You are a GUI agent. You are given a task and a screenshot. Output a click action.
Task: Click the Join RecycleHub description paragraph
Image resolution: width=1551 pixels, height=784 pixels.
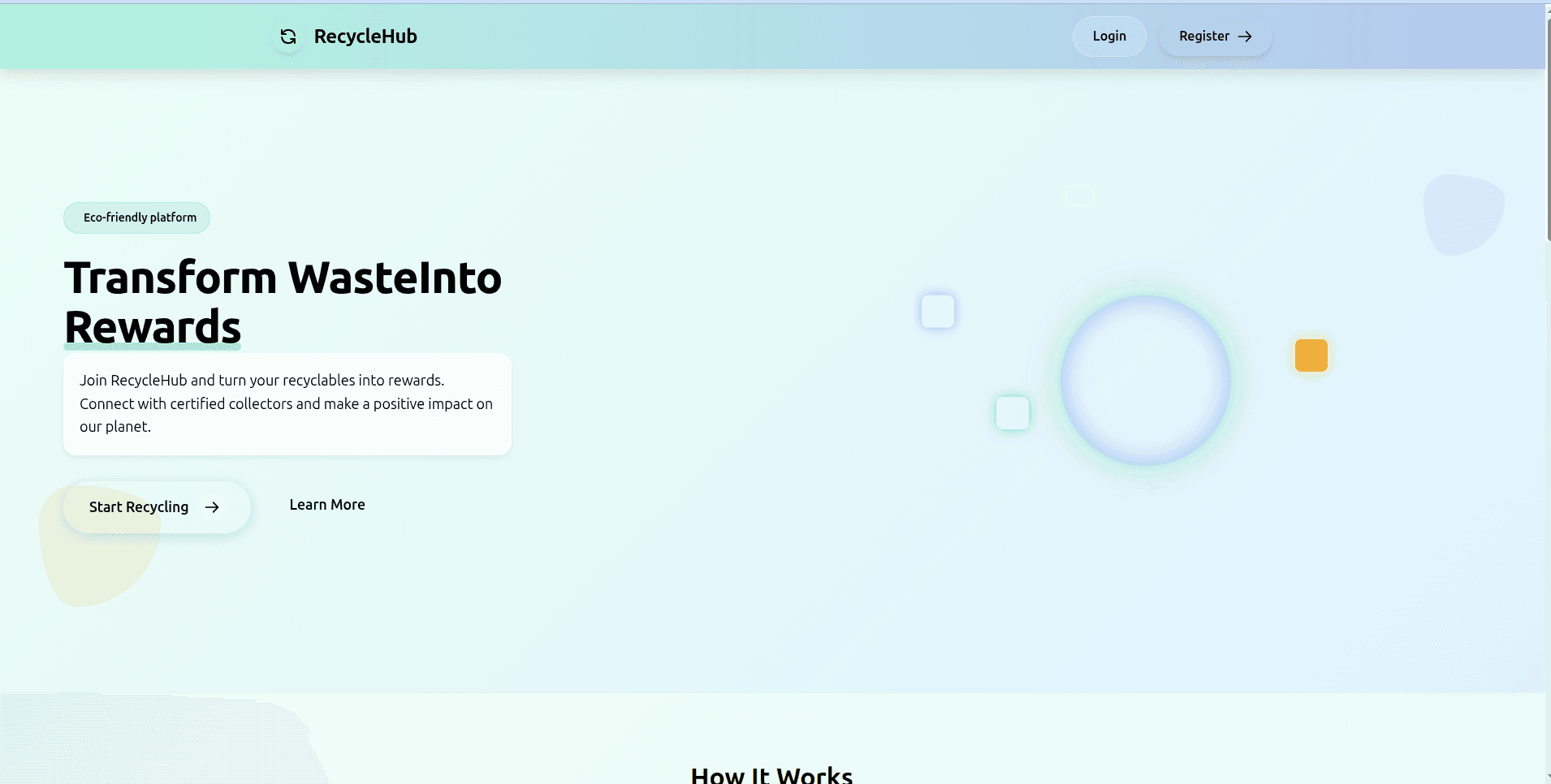(287, 403)
